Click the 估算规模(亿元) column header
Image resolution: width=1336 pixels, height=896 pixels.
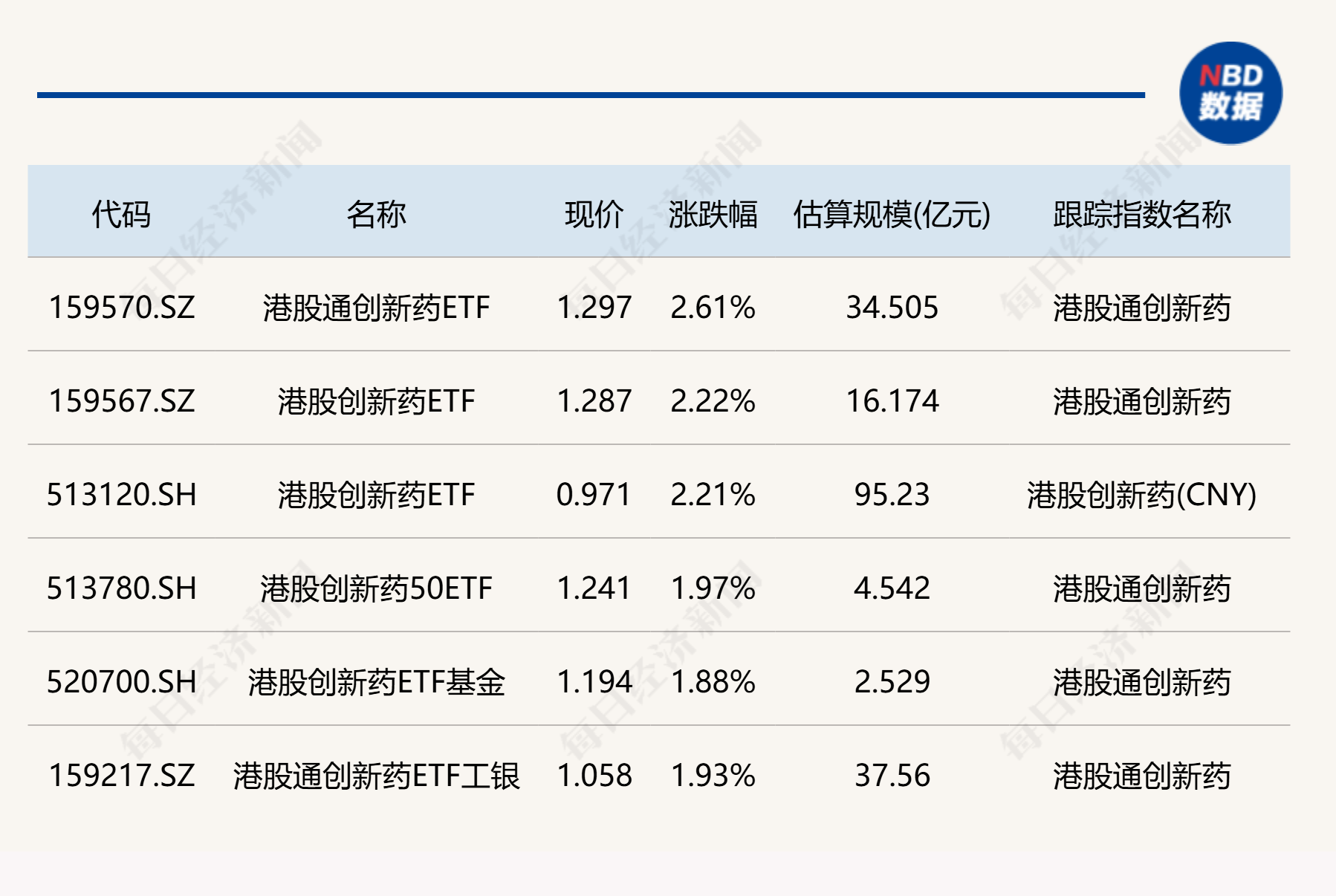coord(892,215)
